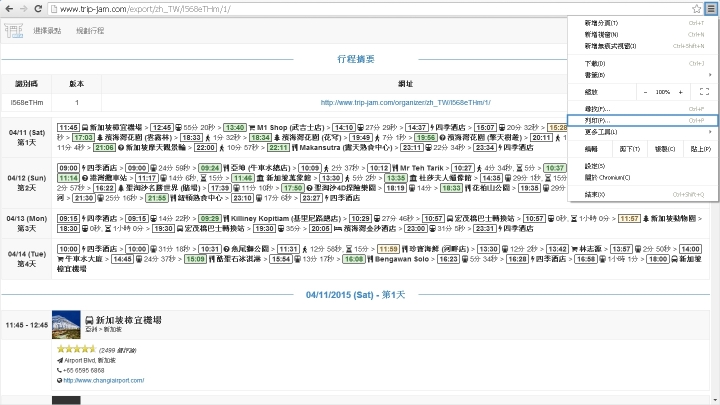
Task: Open the 下載(D) downloads menu entry
Action: click(x=643, y=63)
